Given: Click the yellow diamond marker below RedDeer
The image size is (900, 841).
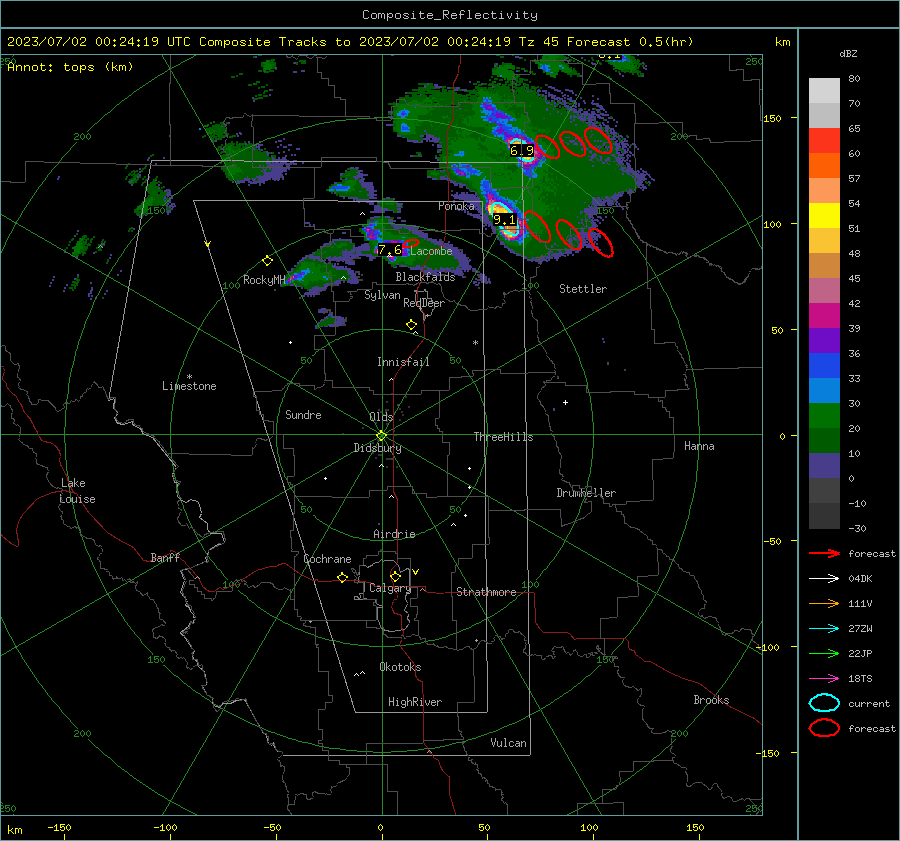Looking at the screenshot, I should coord(411,325).
